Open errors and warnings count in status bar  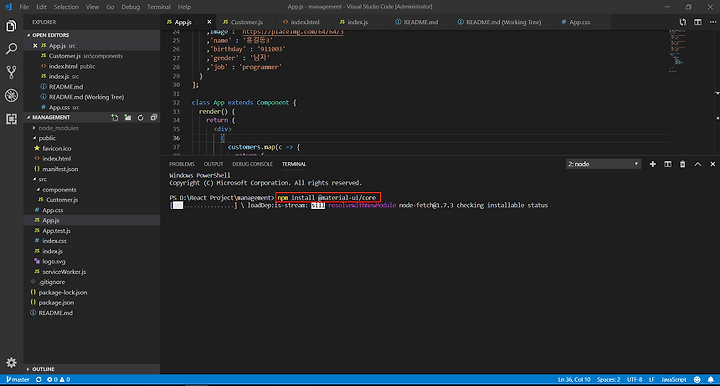point(58,380)
